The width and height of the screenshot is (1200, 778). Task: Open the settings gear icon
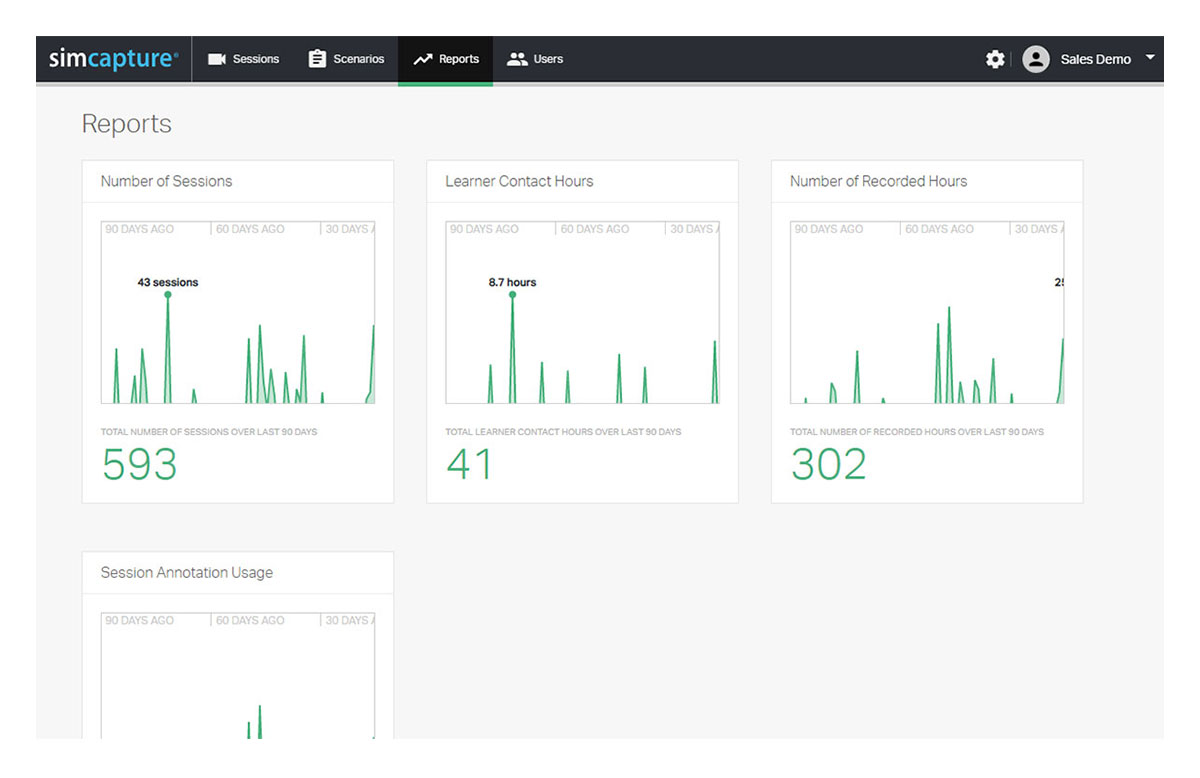coord(995,59)
